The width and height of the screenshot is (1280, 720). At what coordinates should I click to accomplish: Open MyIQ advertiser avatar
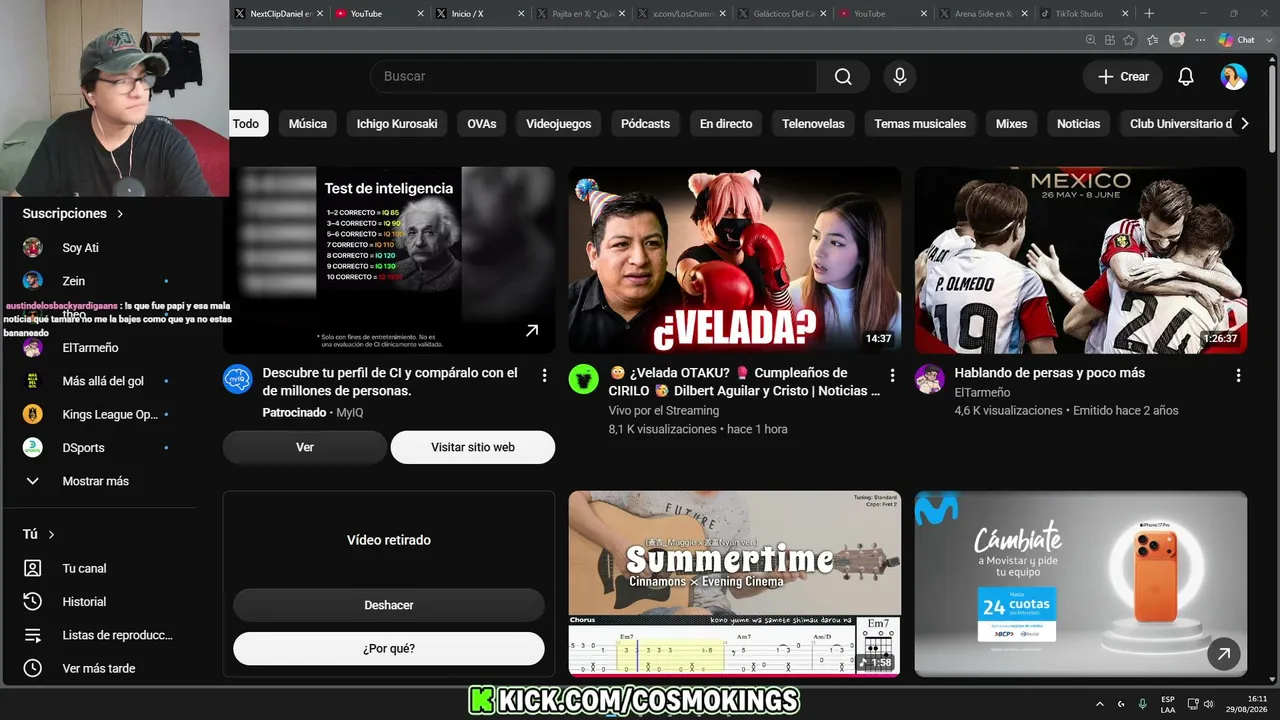click(x=238, y=379)
